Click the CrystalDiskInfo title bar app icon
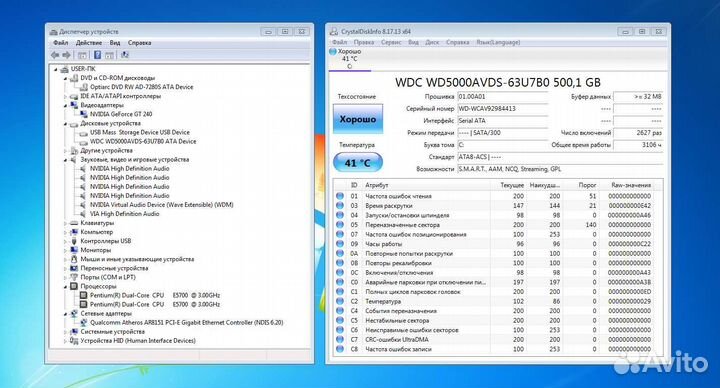This screenshot has width=720, height=388. 334,32
